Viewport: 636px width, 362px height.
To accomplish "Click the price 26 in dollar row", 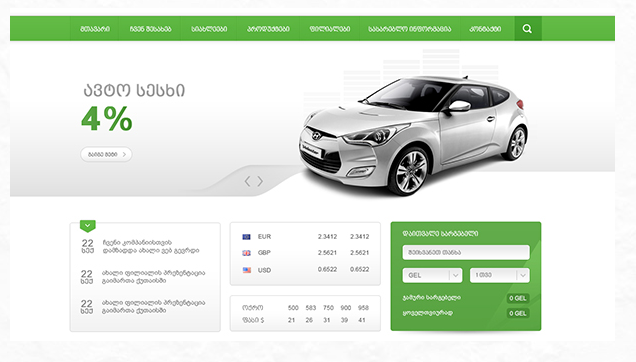I will (x=309, y=320).
